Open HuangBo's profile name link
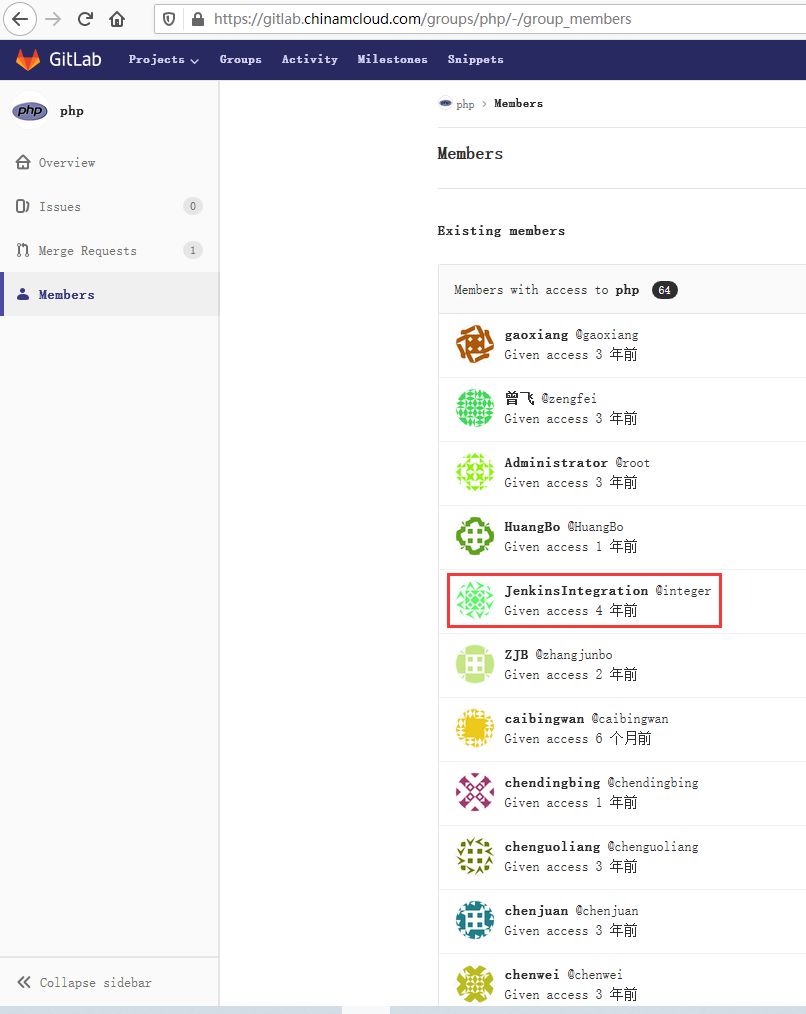Viewport: 806px width, 1014px height. (x=532, y=527)
